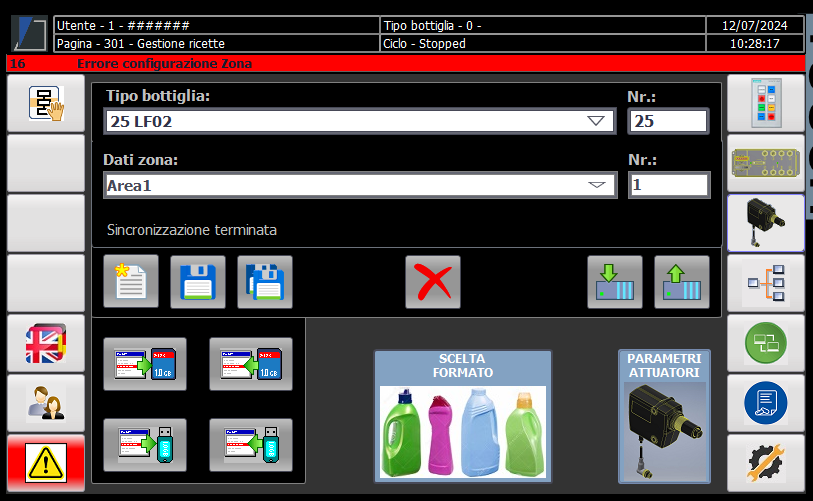The width and height of the screenshot is (813, 501).
Task: Expand the Tipo bottiglia dropdown arrow
Action: tap(596, 121)
